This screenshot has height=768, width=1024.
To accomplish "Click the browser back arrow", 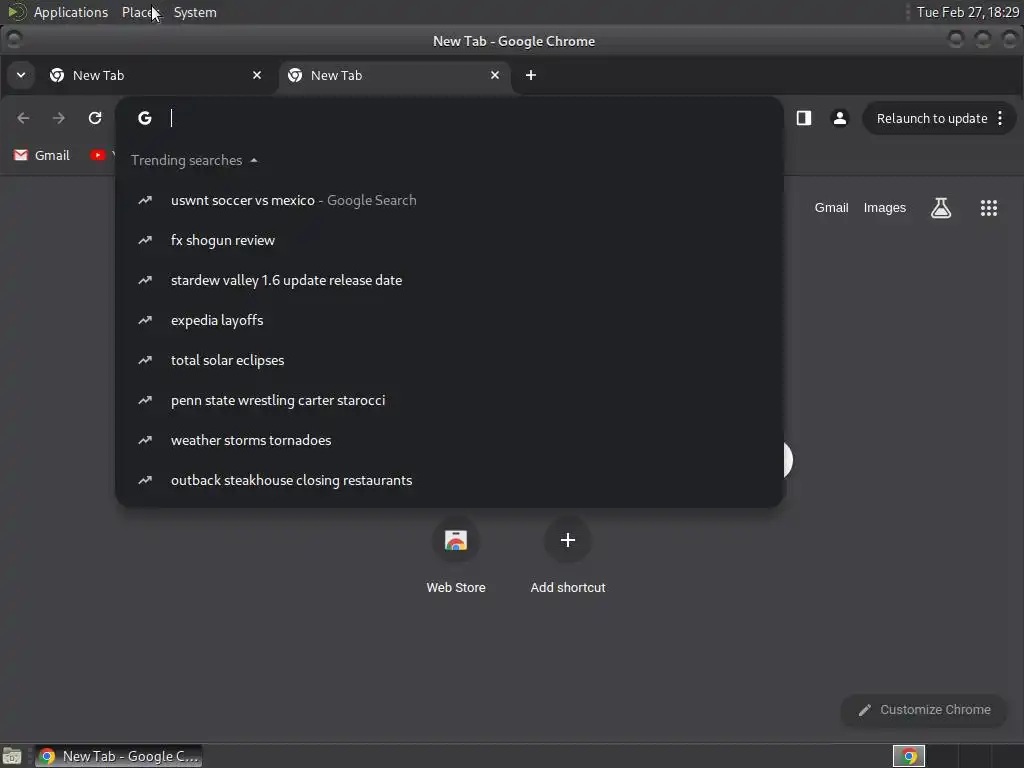I will pos(24,118).
